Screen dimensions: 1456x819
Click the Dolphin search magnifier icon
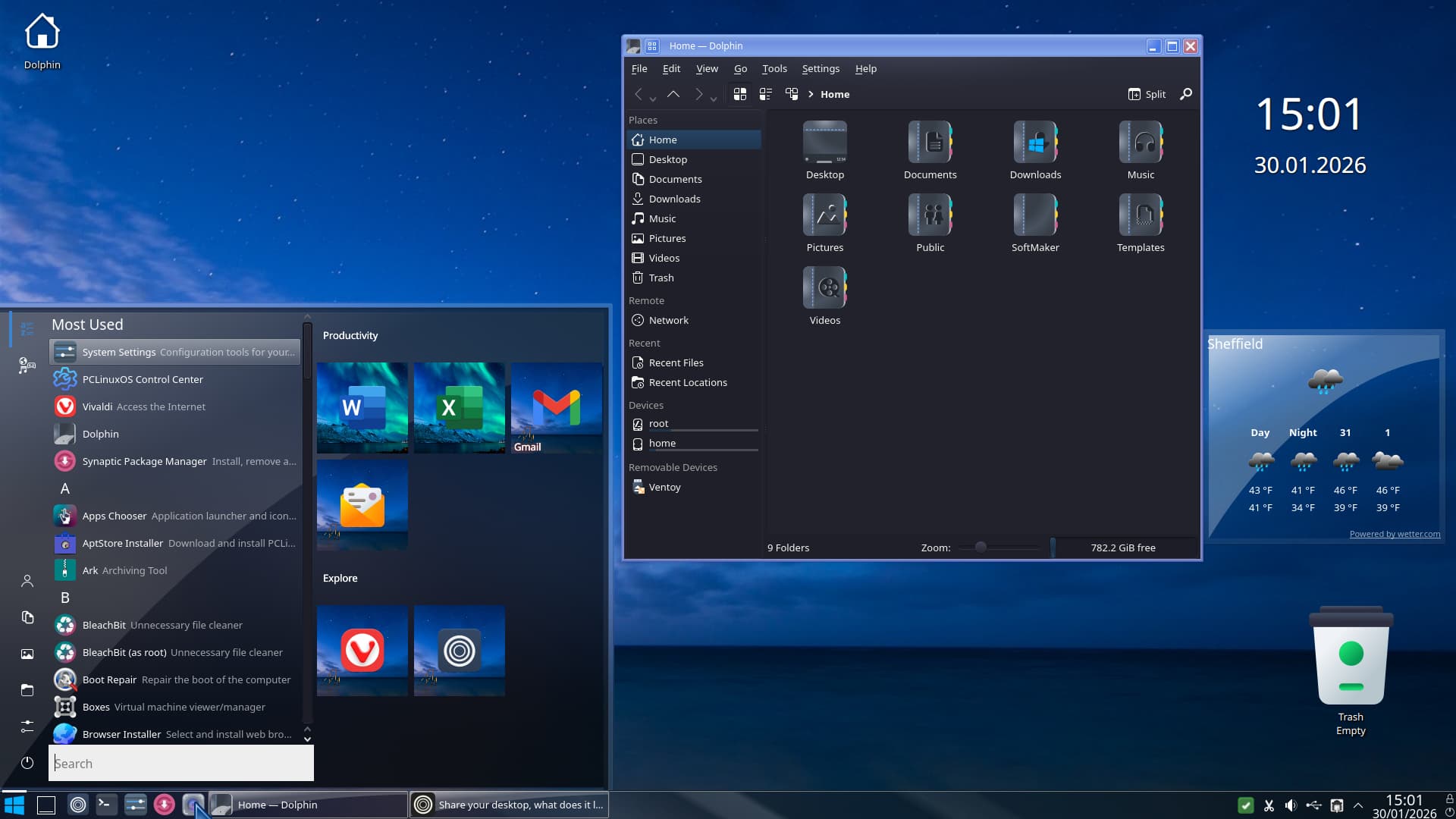tap(1186, 94)
